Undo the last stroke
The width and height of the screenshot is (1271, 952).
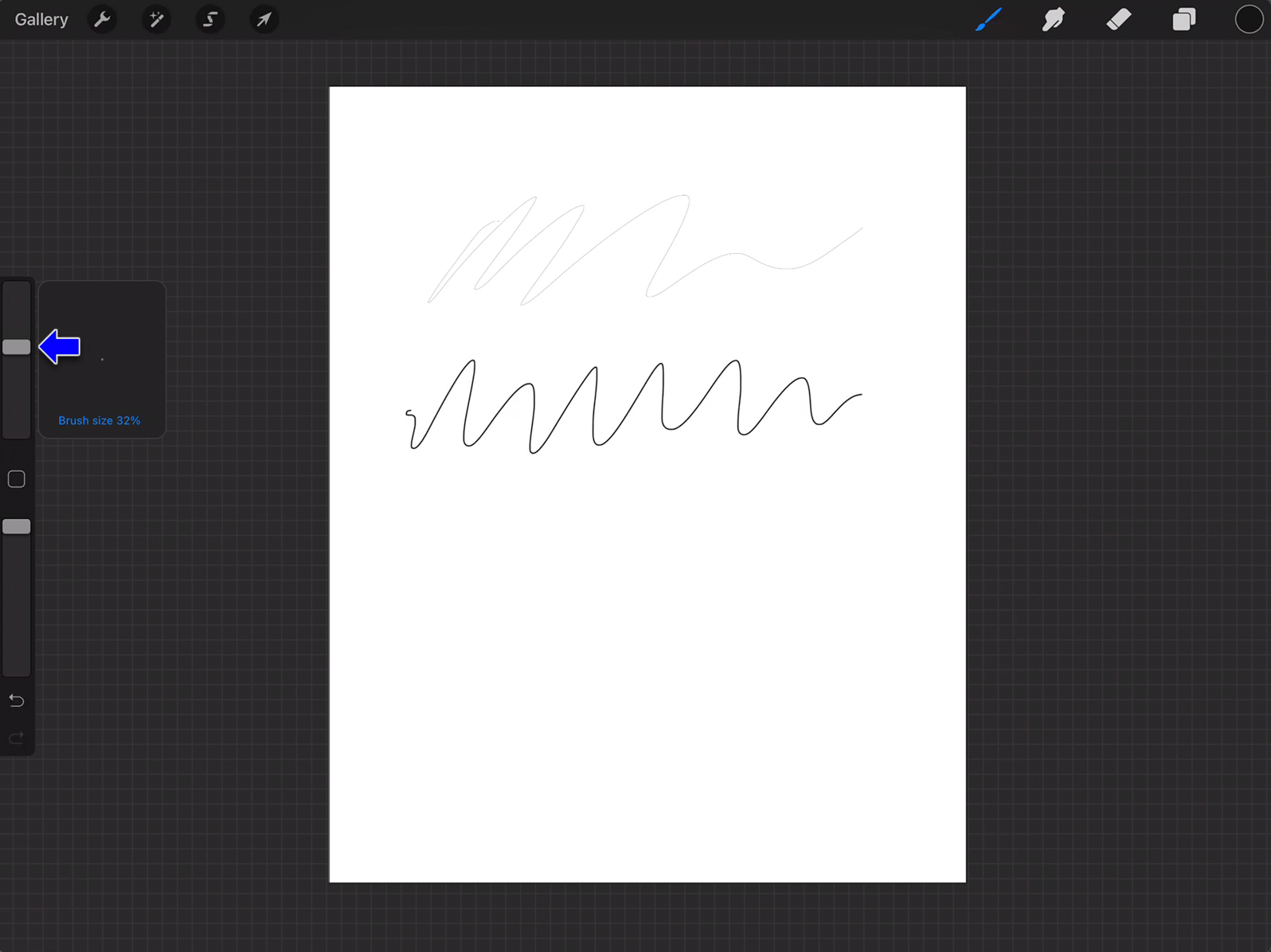pyautogui.click(x=17, y=700)
